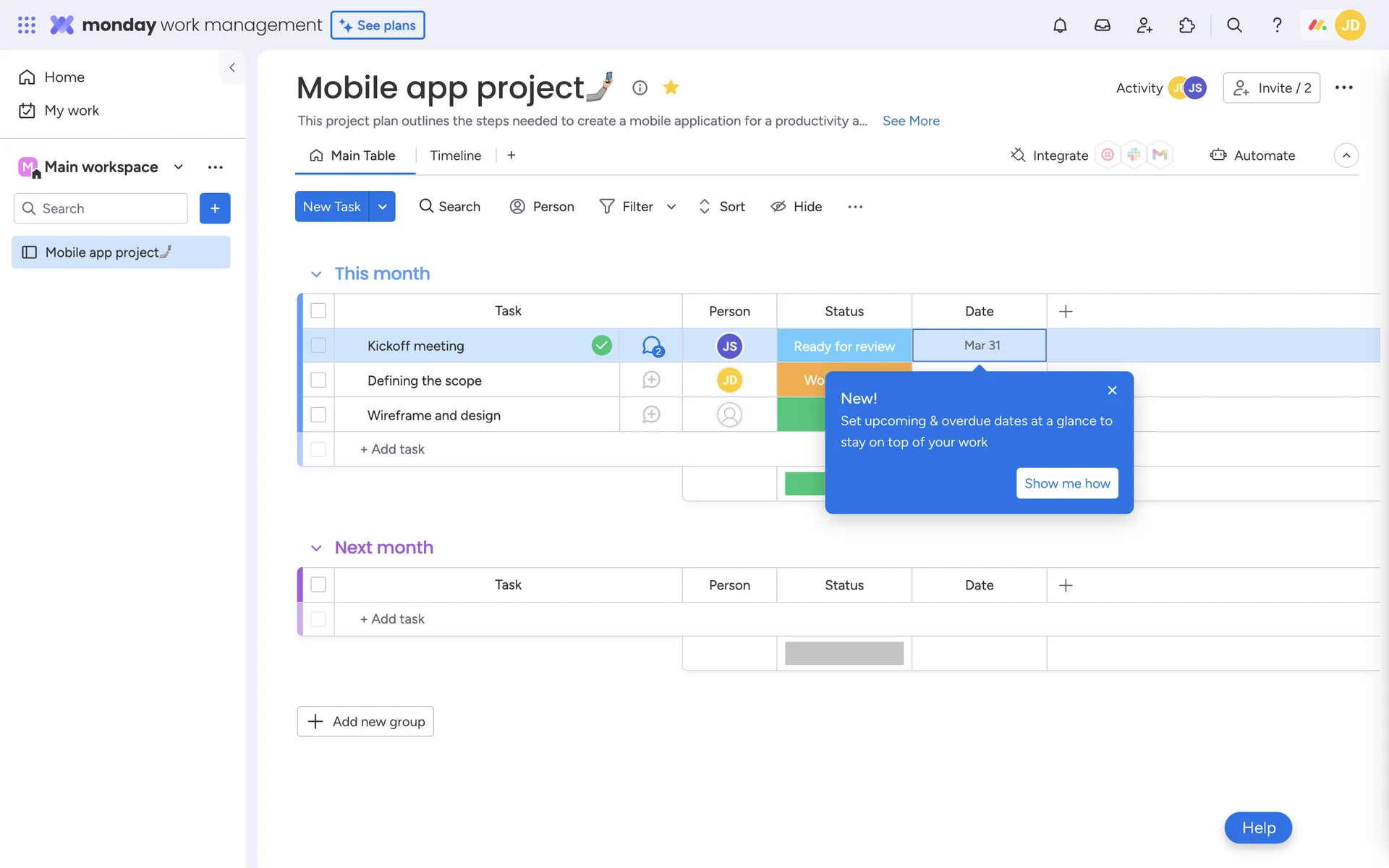This screenshot has height=868, width=1389.
Task: Expand the Main workspace dropdown
Action: (179, 167)
